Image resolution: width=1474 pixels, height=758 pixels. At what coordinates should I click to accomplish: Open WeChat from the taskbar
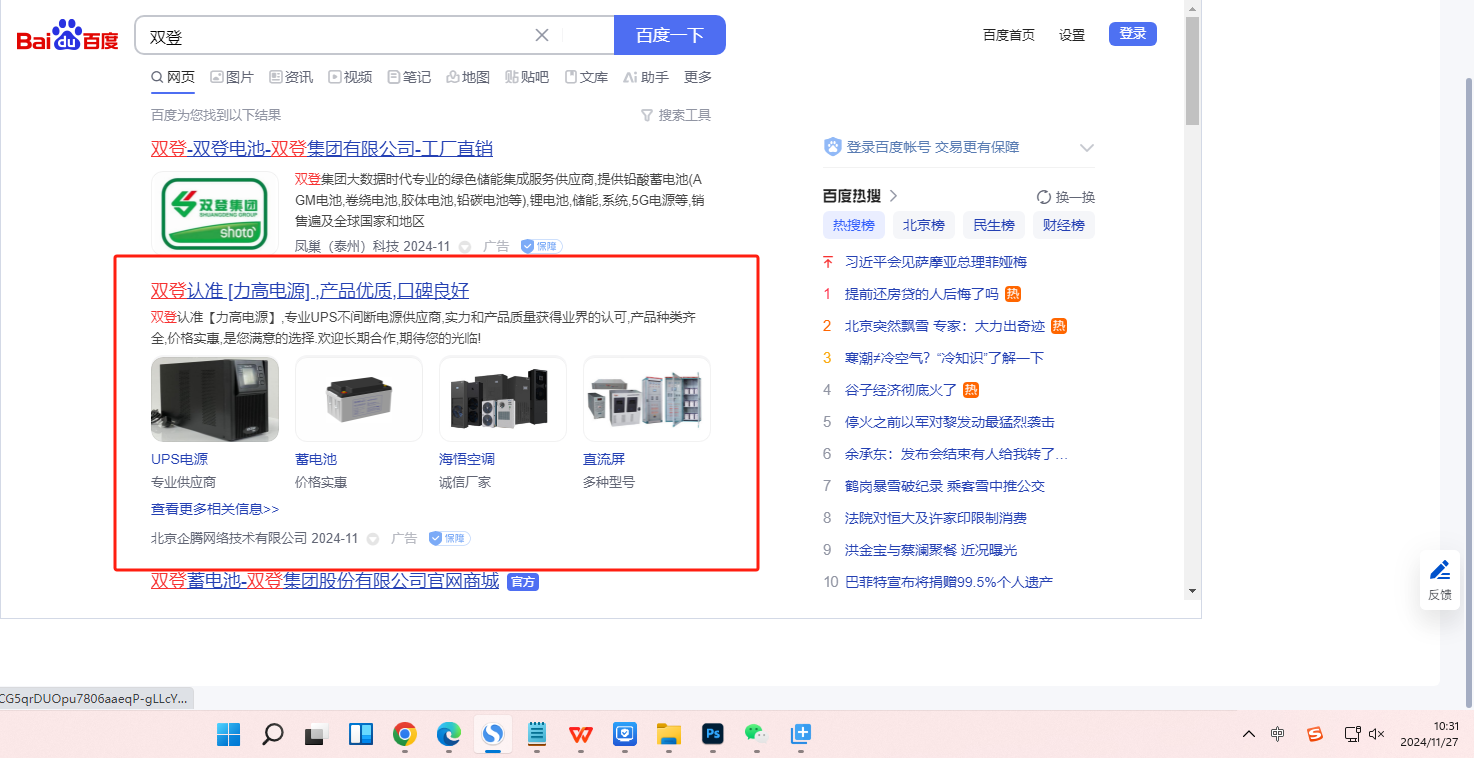[755, 734]
